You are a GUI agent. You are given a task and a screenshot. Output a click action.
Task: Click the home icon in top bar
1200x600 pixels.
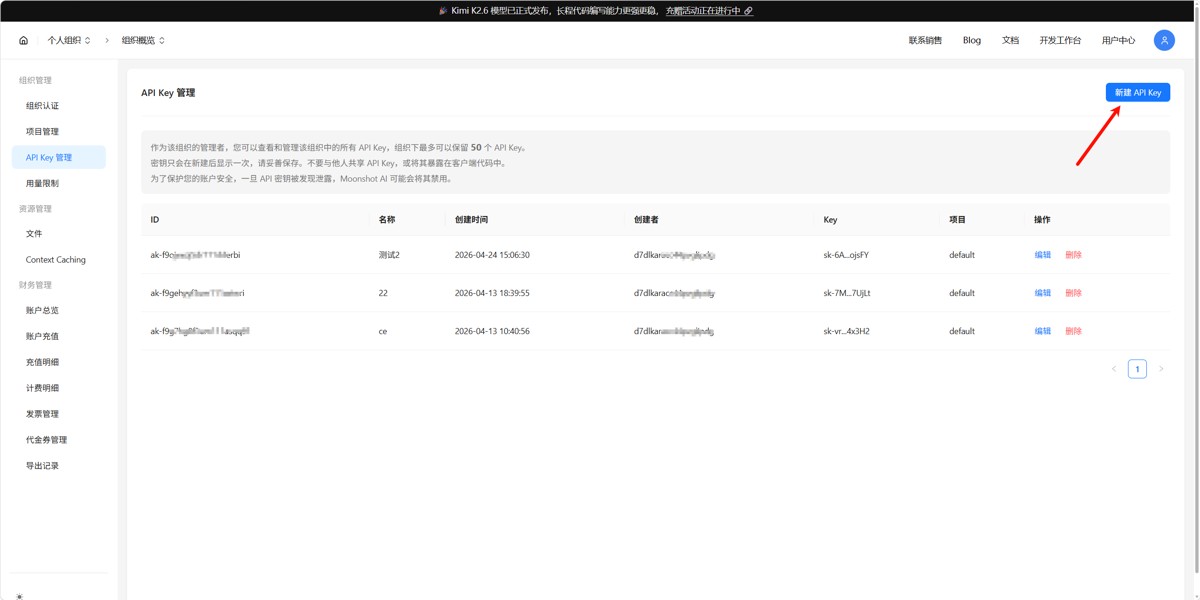(23, 41)
